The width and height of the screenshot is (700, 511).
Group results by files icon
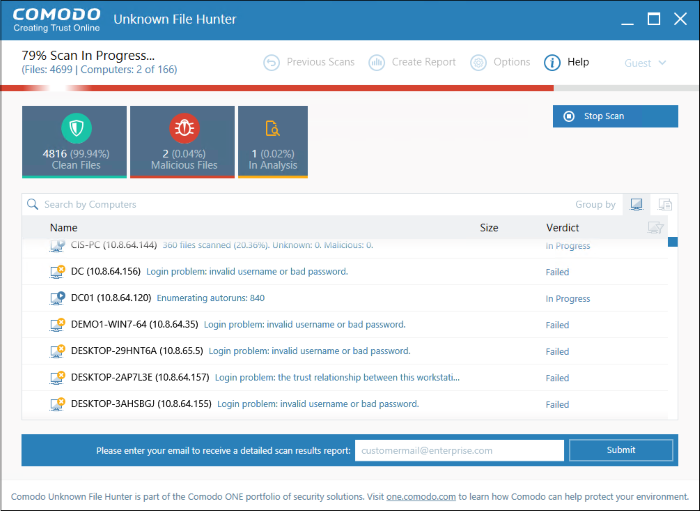tap(665, 204)
